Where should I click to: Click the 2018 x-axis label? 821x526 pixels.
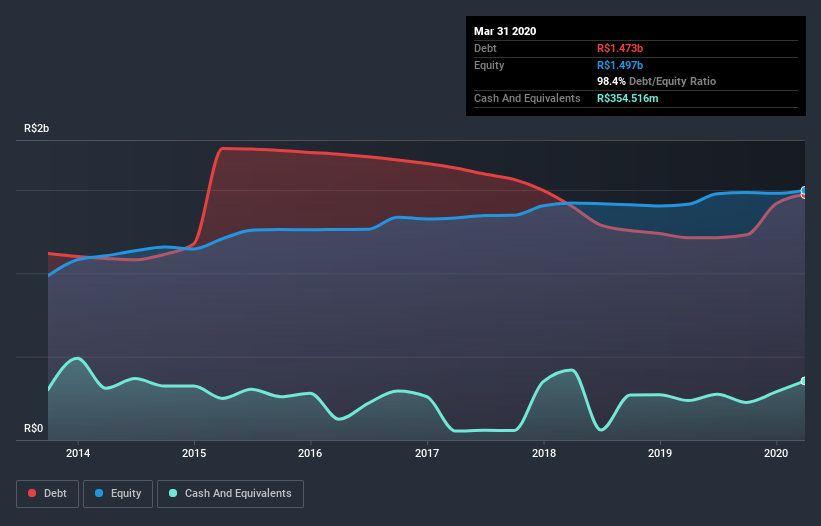click(x=544, y=453)
